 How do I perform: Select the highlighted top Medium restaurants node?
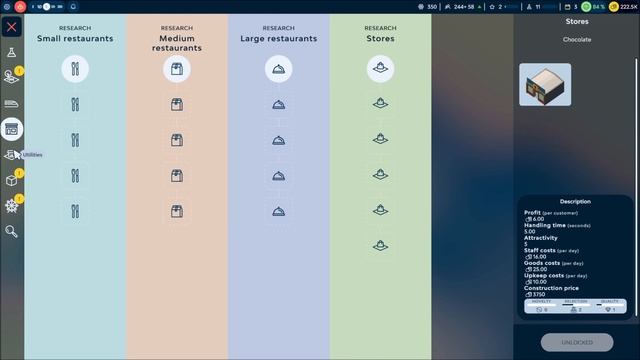click(177, 69)
